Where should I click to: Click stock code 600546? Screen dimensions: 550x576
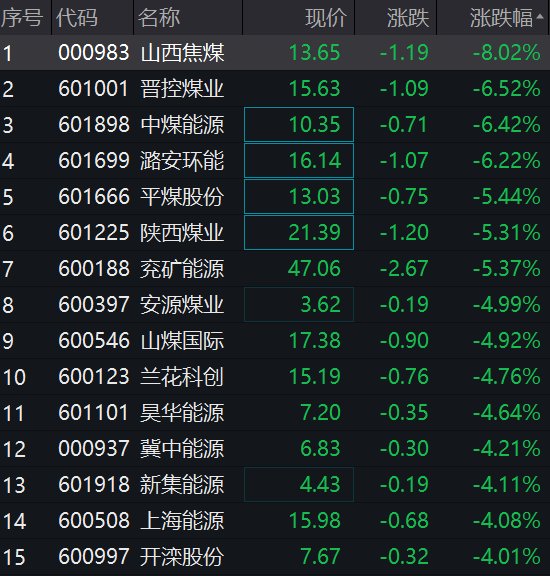(94, 341)
